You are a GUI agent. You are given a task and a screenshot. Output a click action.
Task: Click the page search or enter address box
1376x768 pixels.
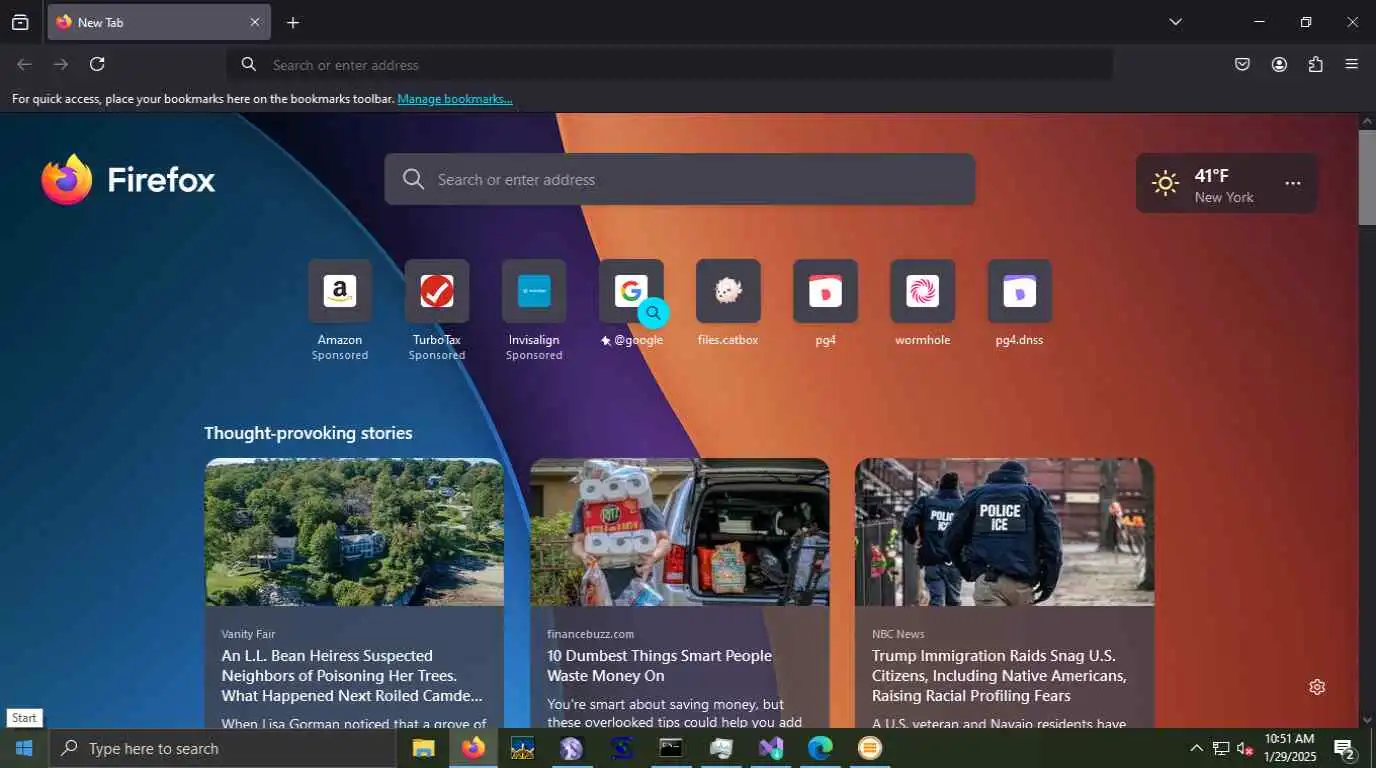[x=680, y=179]
